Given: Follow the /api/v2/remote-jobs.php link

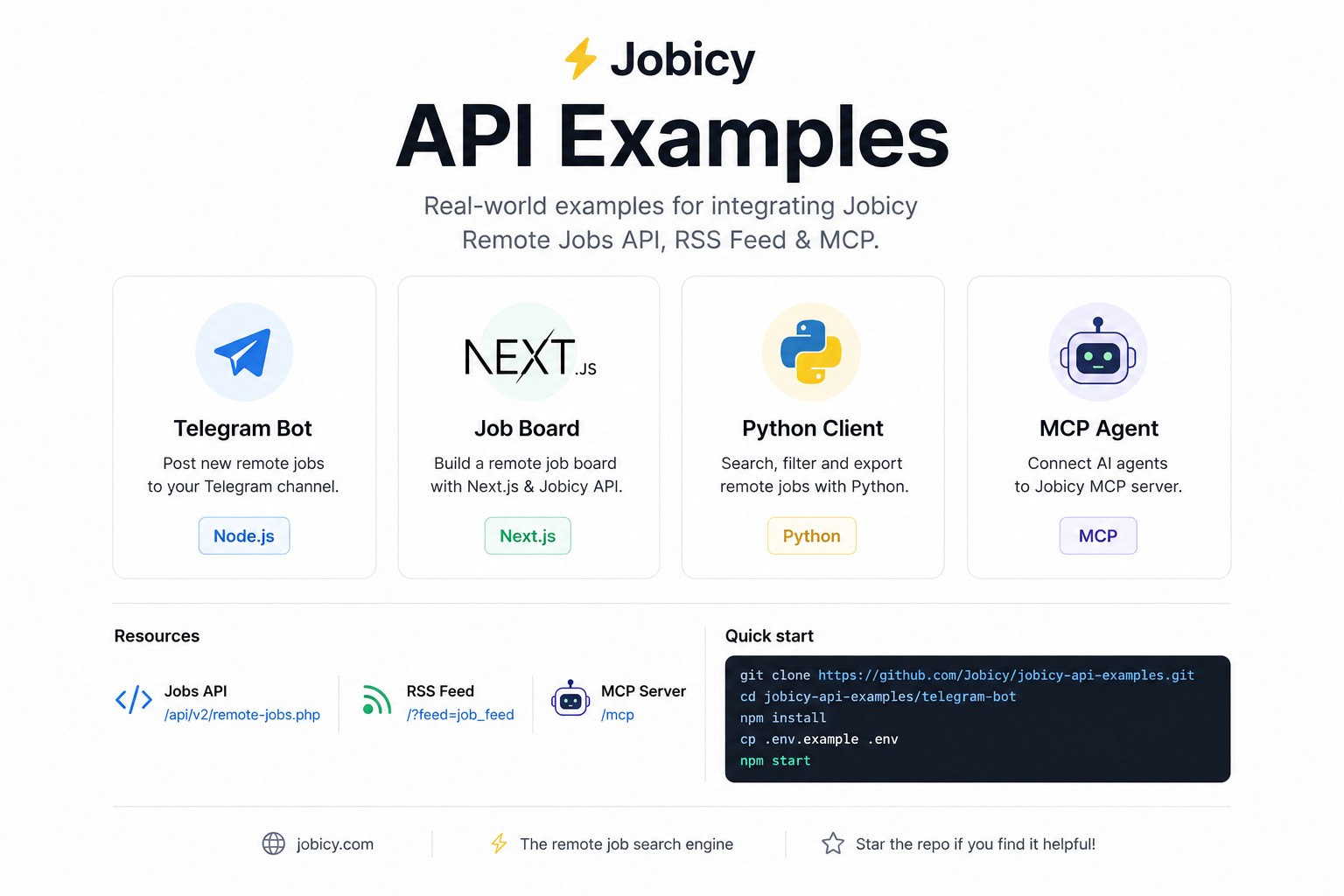Looking at the screenshot, I should pyautogui.click(x=242, y=715).
